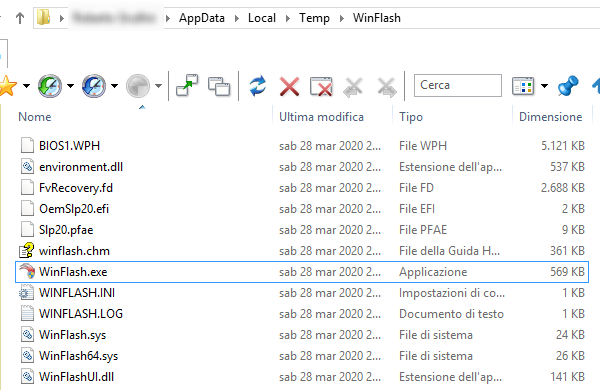
Task: Expand the chevron after AppData in path
Action: pos(237,18)
